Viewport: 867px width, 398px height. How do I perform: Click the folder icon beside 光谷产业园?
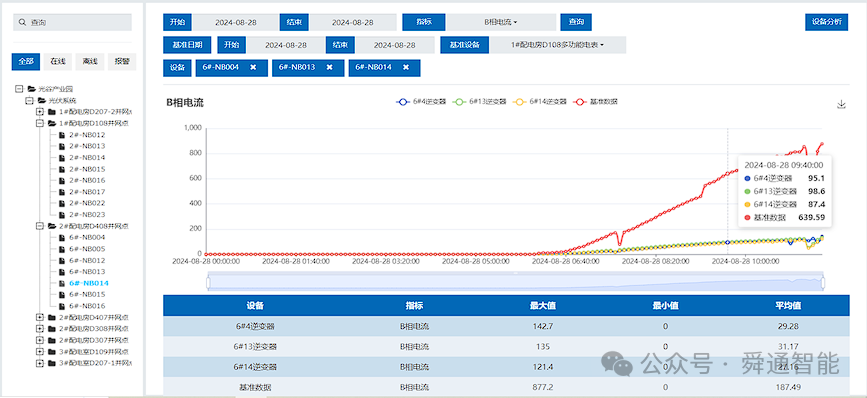pyautogui.click(x=32, y=88)
